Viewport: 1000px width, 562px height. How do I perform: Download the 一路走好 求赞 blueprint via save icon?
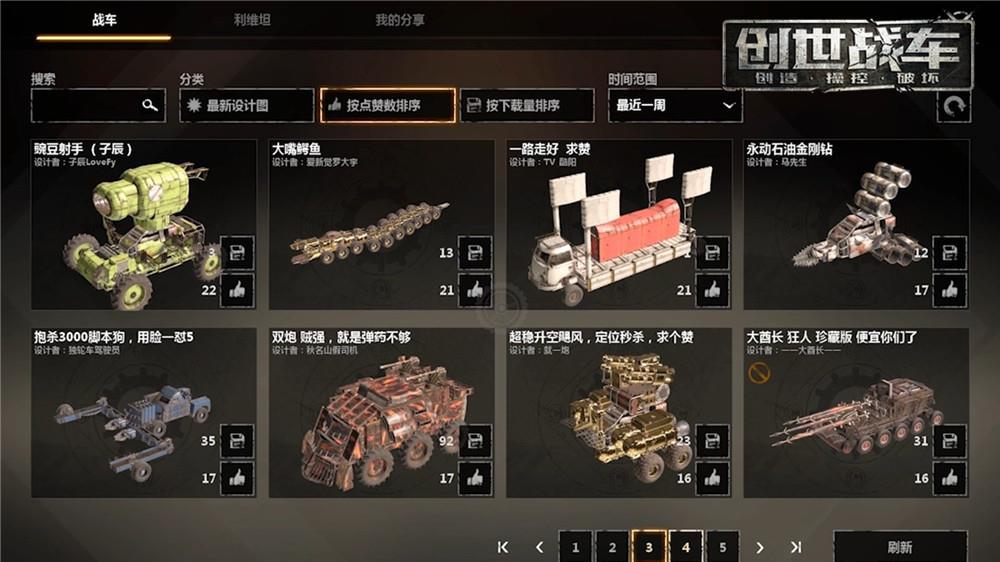712,253
